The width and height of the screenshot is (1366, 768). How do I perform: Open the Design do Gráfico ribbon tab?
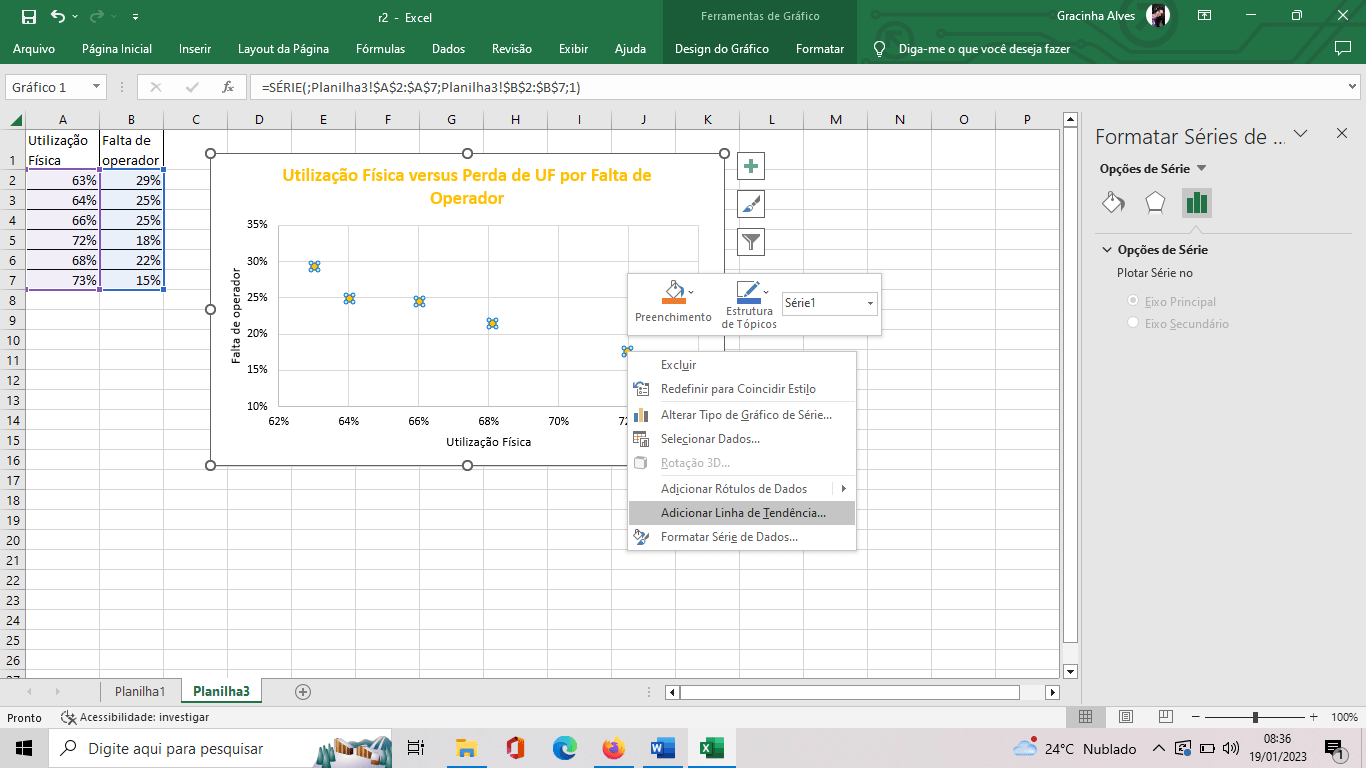[x=721, y=48]
